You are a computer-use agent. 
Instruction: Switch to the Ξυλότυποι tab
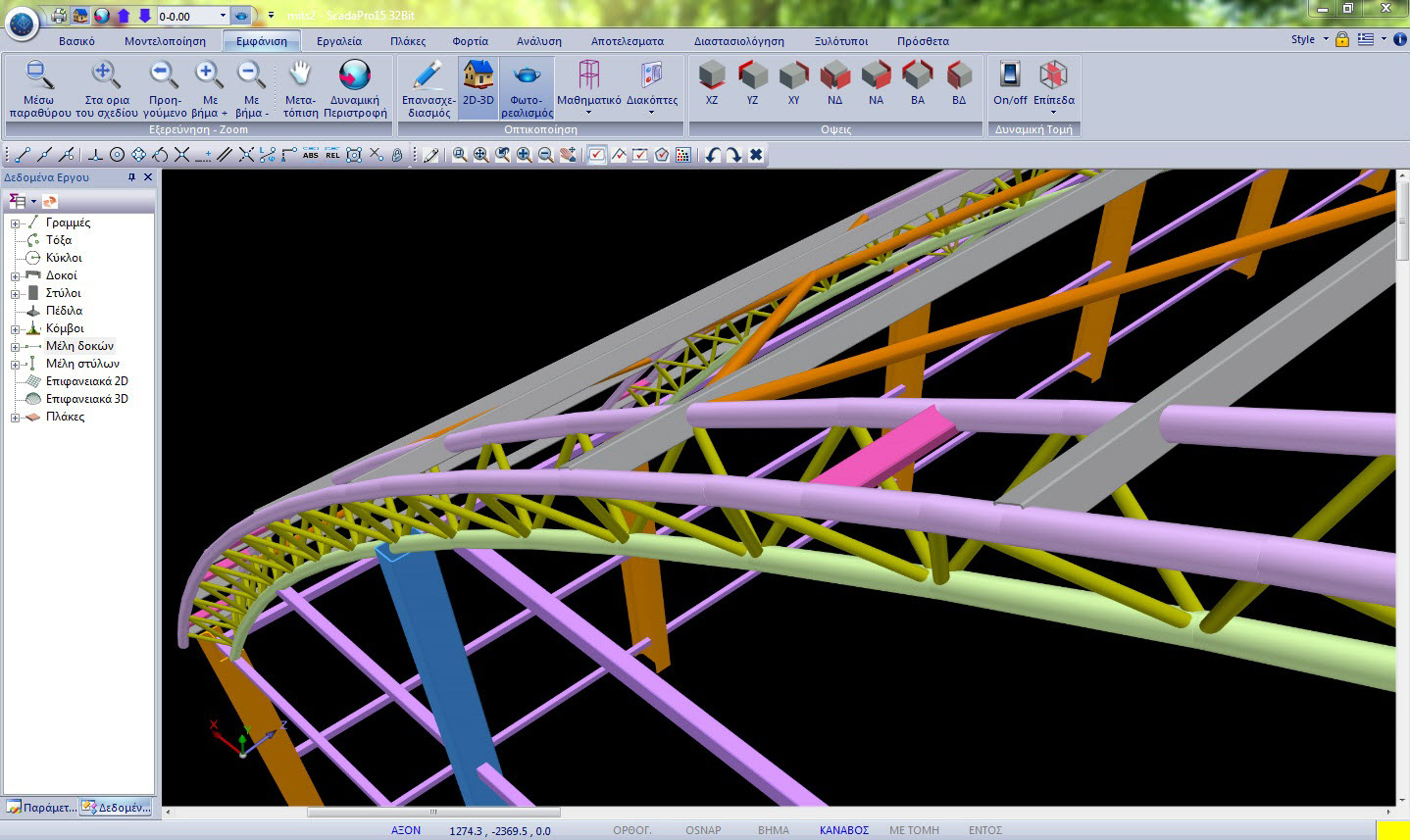point(841,41)
